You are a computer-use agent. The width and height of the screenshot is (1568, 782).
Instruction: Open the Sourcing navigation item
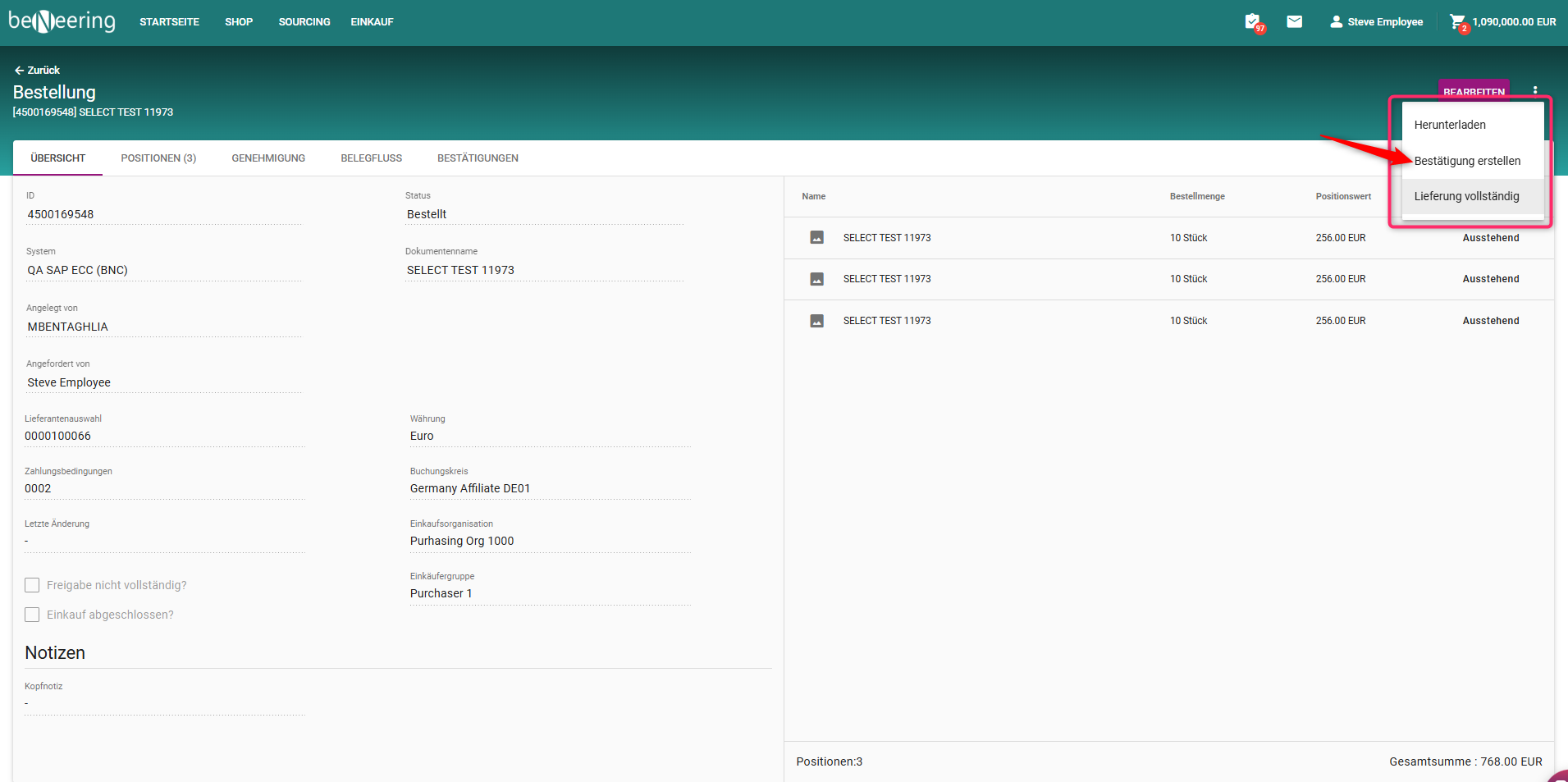point(304,22)
